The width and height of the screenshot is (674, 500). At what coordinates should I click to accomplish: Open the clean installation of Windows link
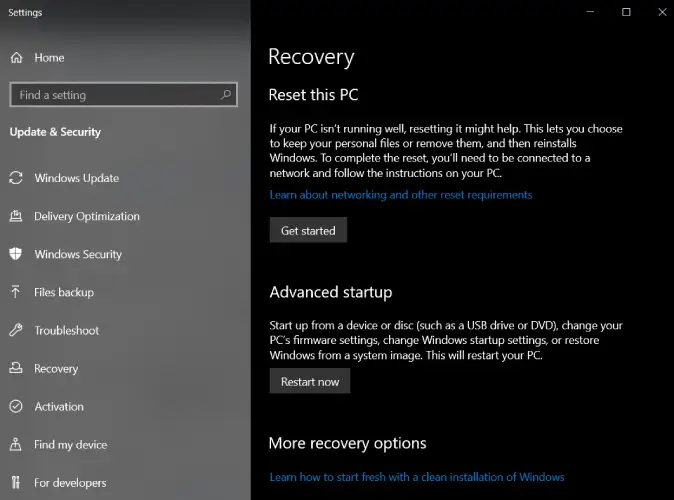(x=416, y=477)
